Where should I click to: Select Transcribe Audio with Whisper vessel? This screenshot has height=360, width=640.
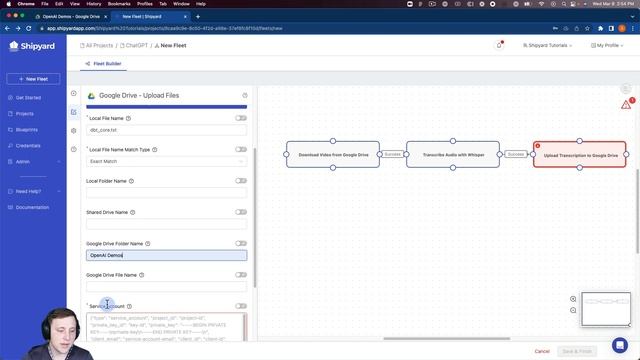tap(453, 155)
